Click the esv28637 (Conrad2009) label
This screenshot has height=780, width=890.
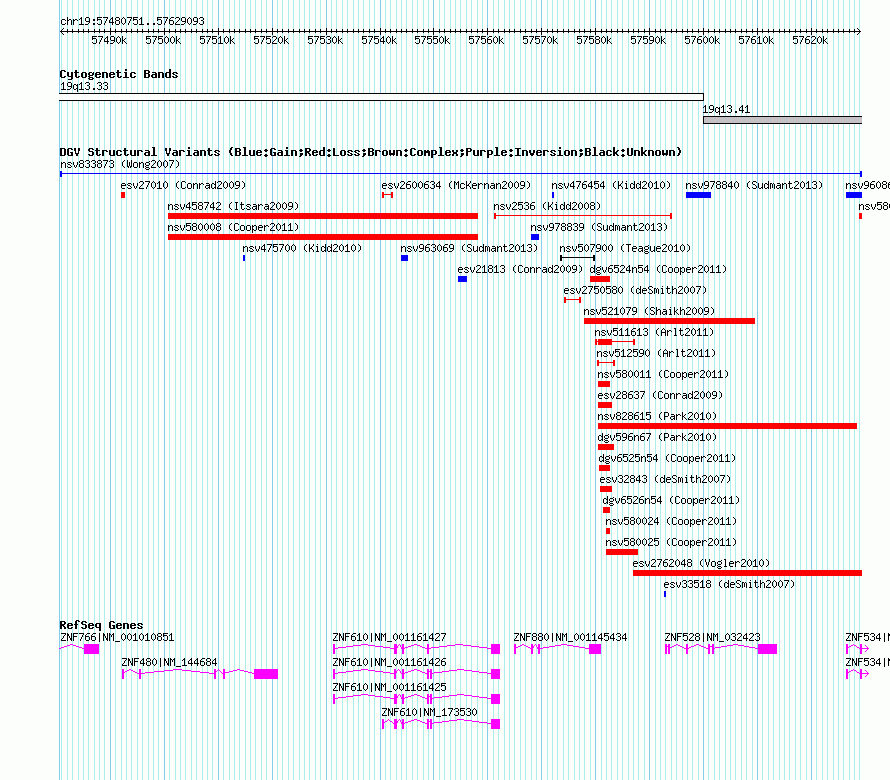660,396
